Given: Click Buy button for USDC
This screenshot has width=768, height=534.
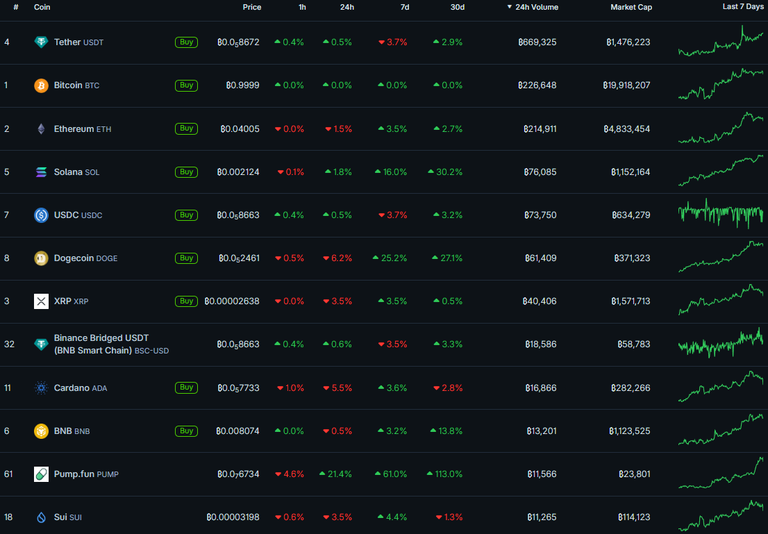Looking at the screenshot, I should [186, 215].
